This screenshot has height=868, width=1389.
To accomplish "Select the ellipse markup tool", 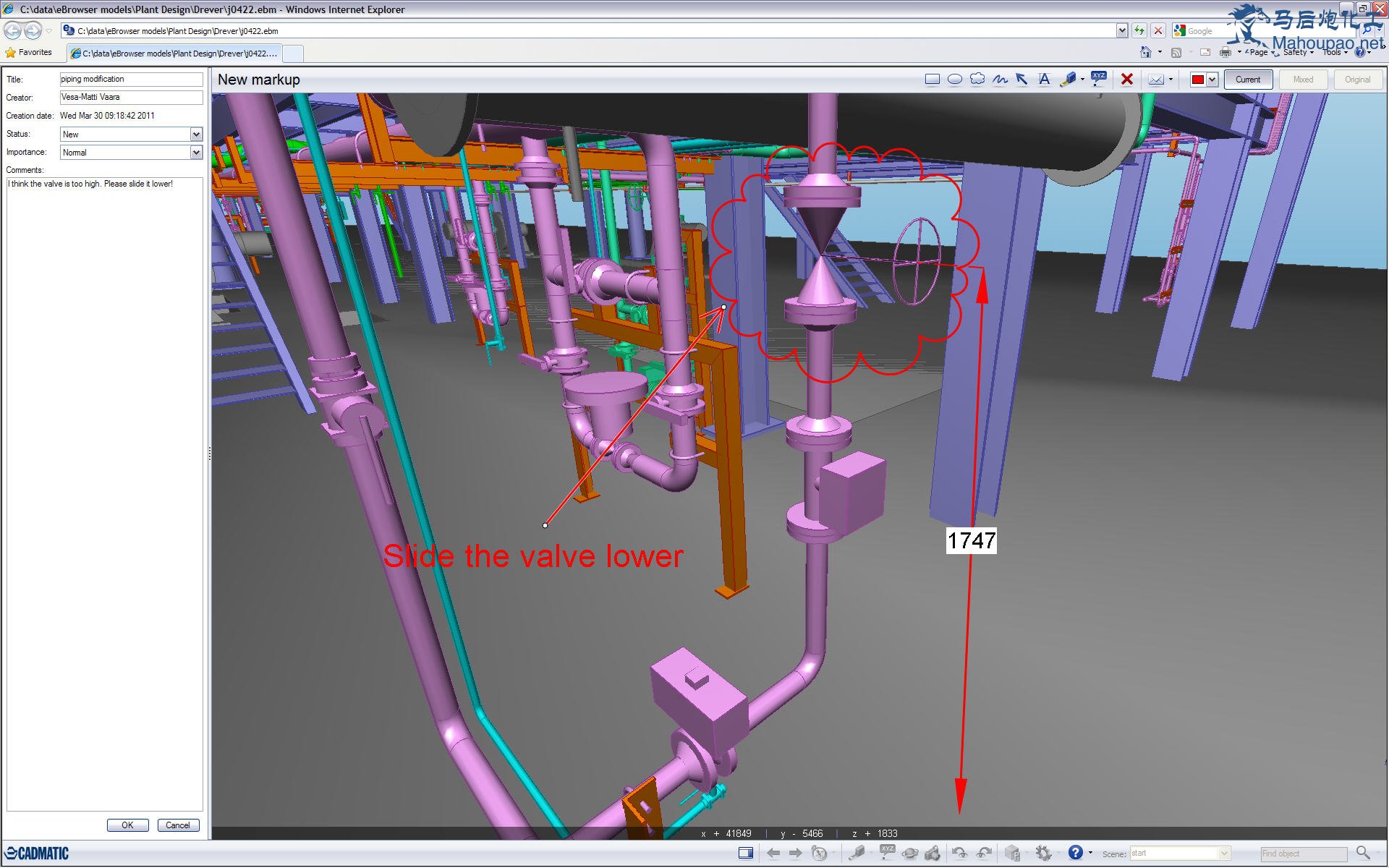I will pos(955,80).
